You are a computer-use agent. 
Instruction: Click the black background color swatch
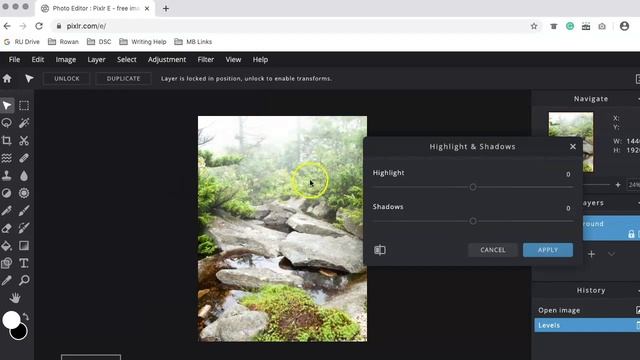coord(20,333)
